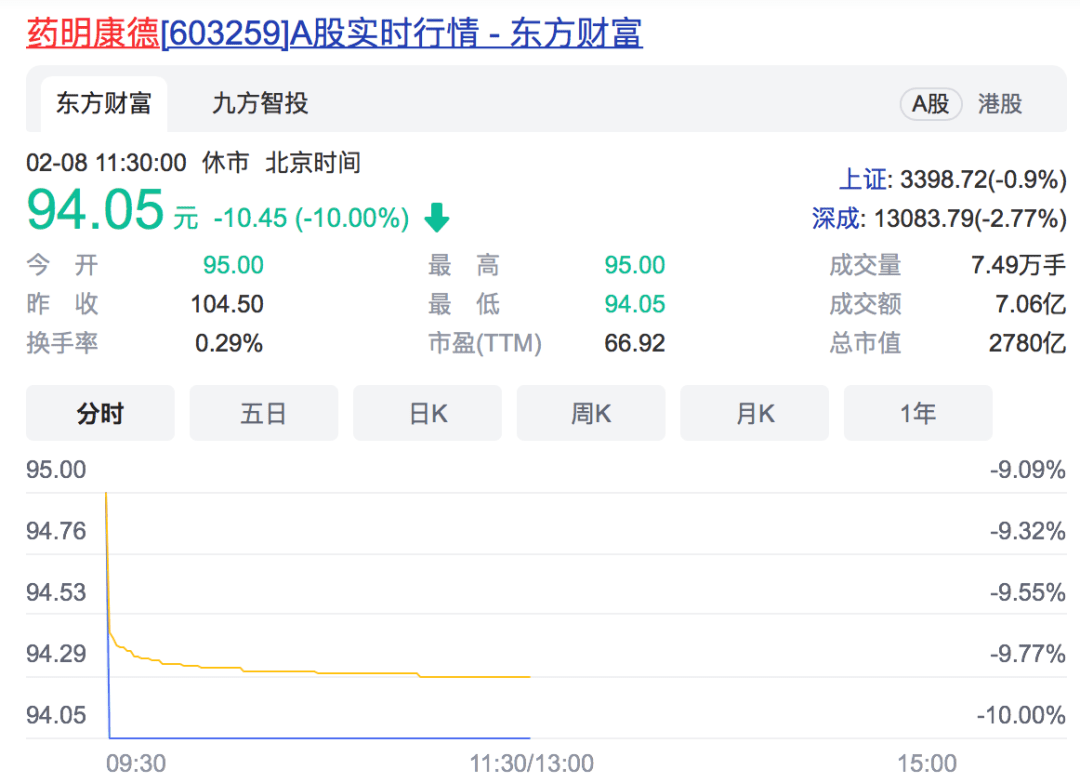
Task: Click the 09:30 time axis label
Action: 138,761
